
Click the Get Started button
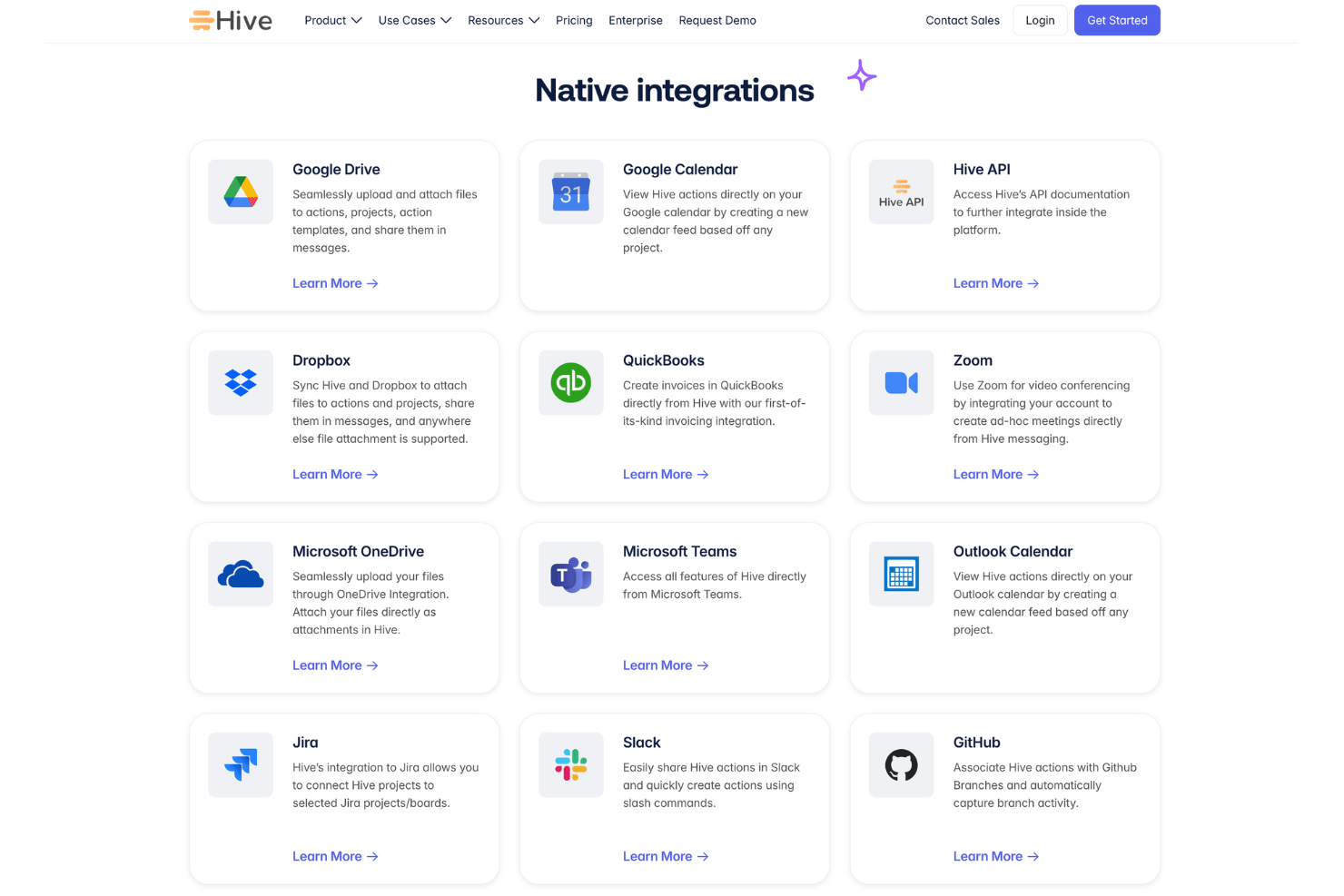coord(1117,20)
